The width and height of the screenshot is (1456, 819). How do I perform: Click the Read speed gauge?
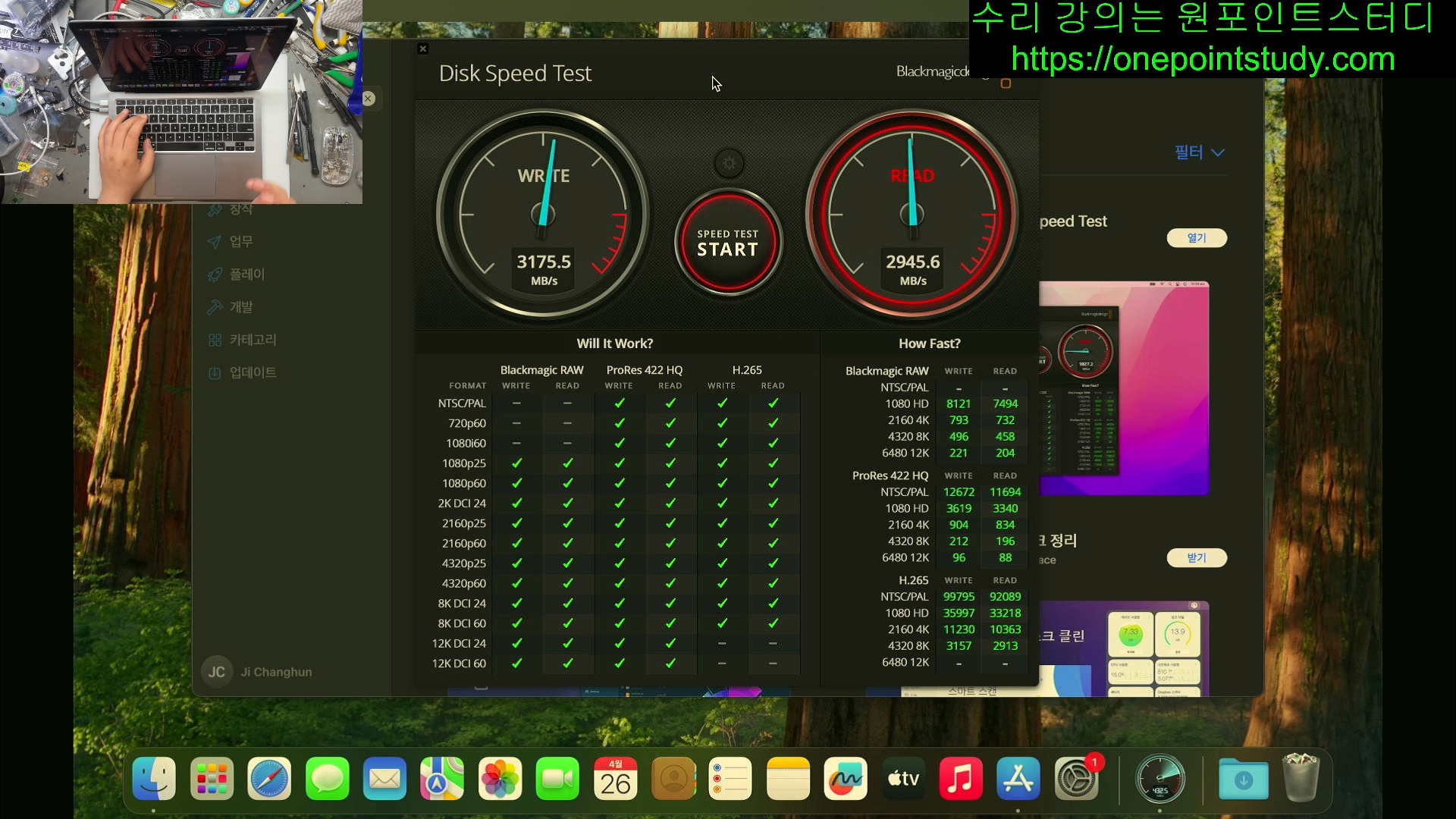click(x=912, y=215)
